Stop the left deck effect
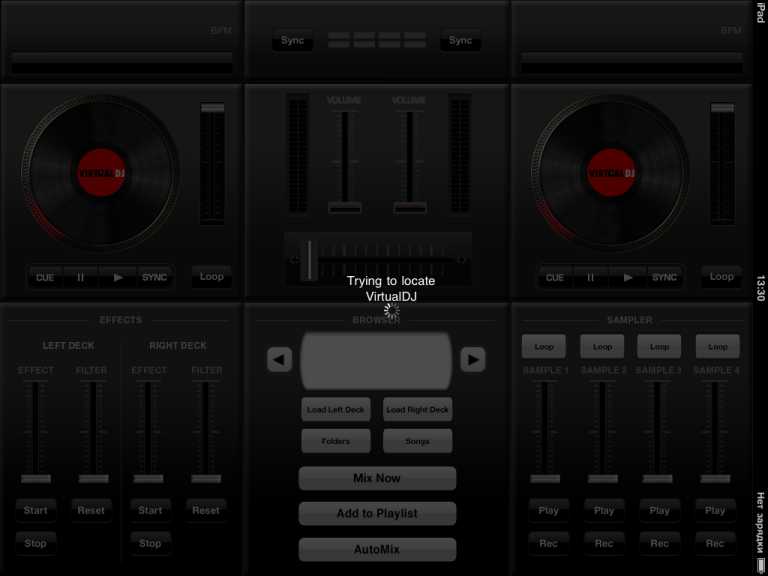 click(x=36, y=543)
